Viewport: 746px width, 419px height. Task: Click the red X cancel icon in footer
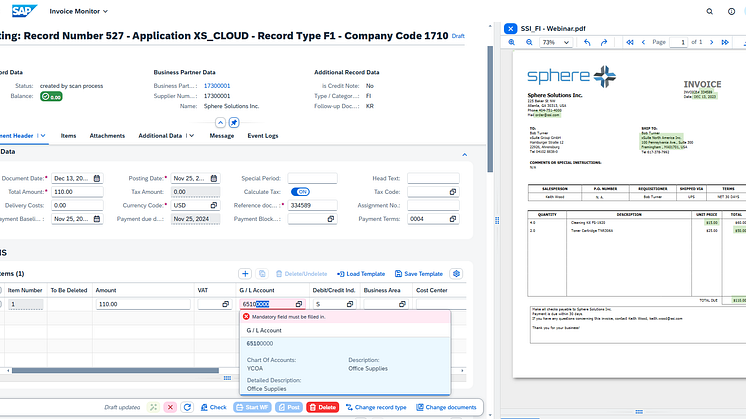170,407
